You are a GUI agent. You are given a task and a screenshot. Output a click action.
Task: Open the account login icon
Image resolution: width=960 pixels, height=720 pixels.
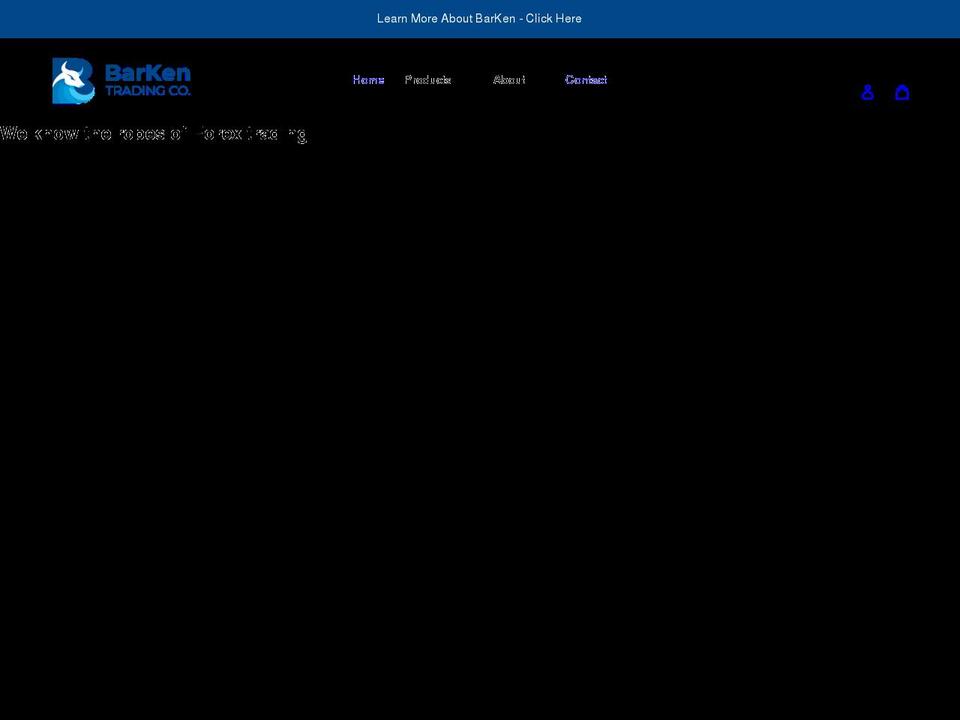tap(867, 92)
